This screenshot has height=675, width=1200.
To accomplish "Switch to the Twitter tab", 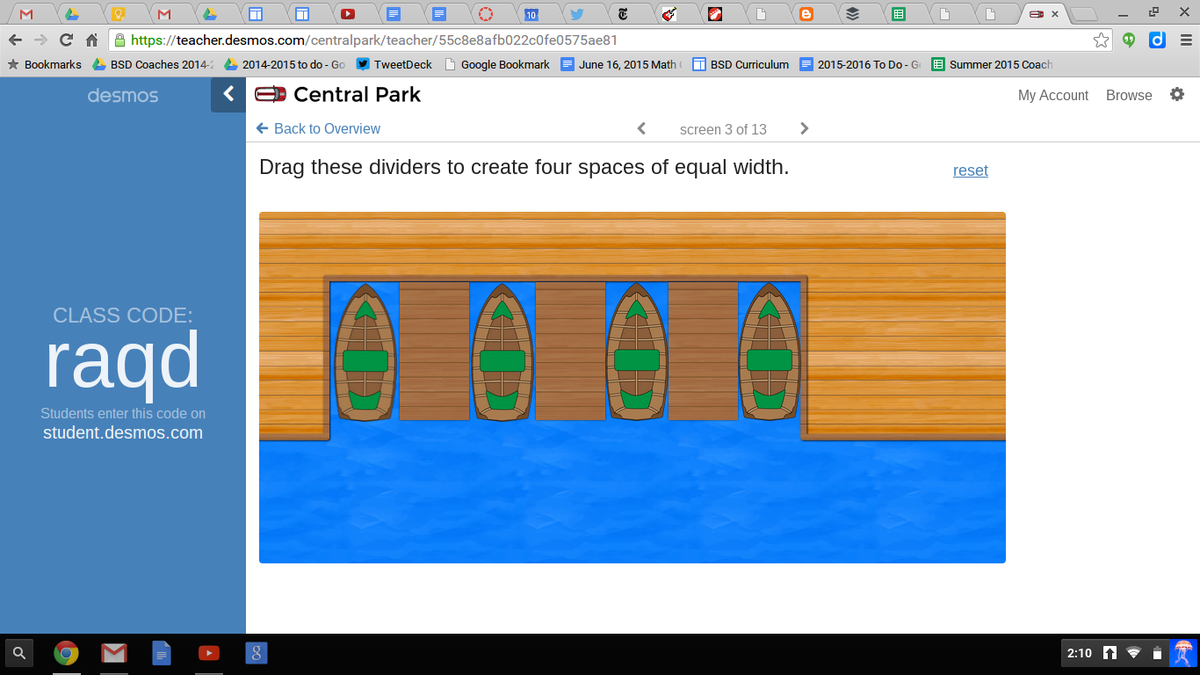I will (x=577, y=14).
